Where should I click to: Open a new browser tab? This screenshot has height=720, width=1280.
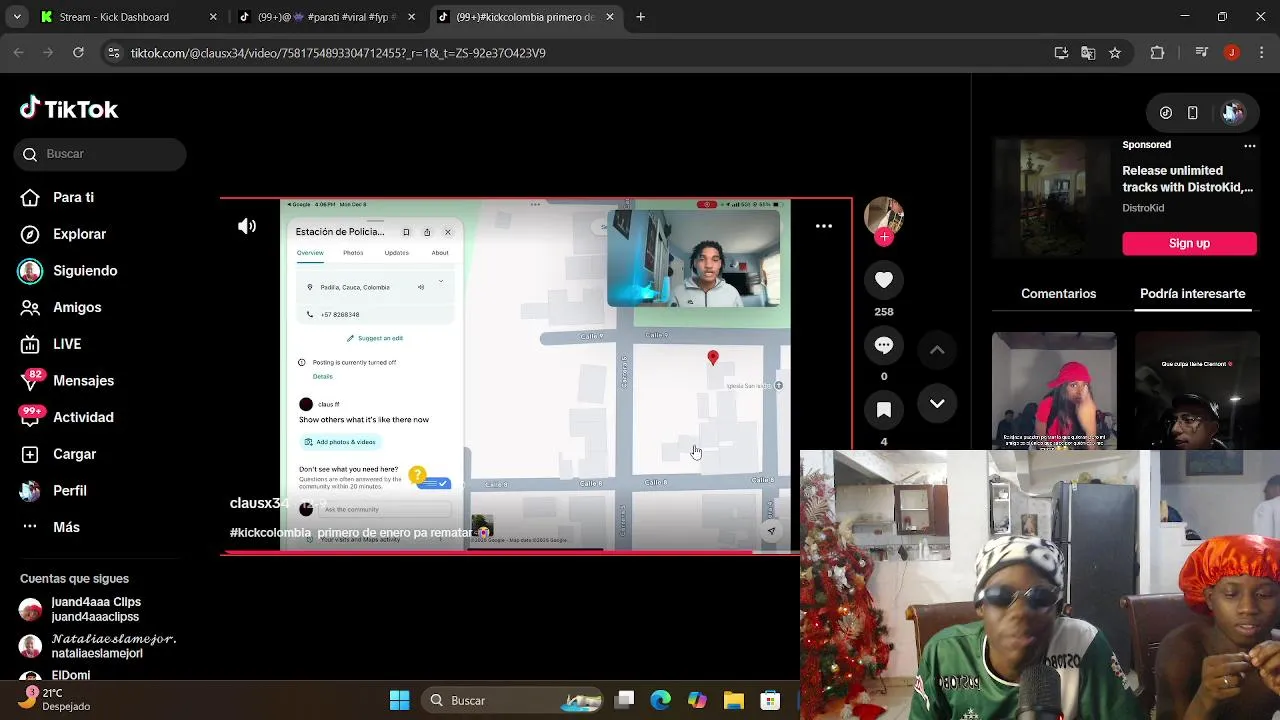click(641, 17)
